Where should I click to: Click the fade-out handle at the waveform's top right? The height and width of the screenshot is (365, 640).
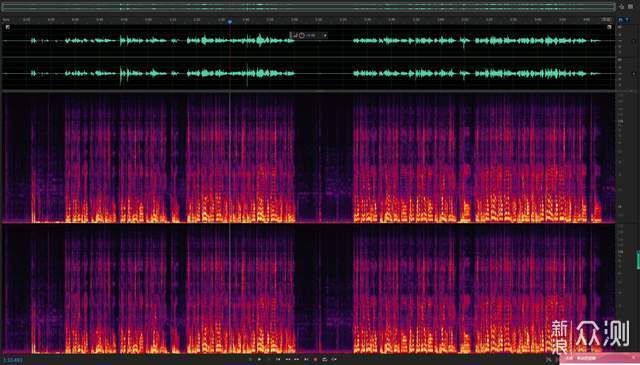609,27
